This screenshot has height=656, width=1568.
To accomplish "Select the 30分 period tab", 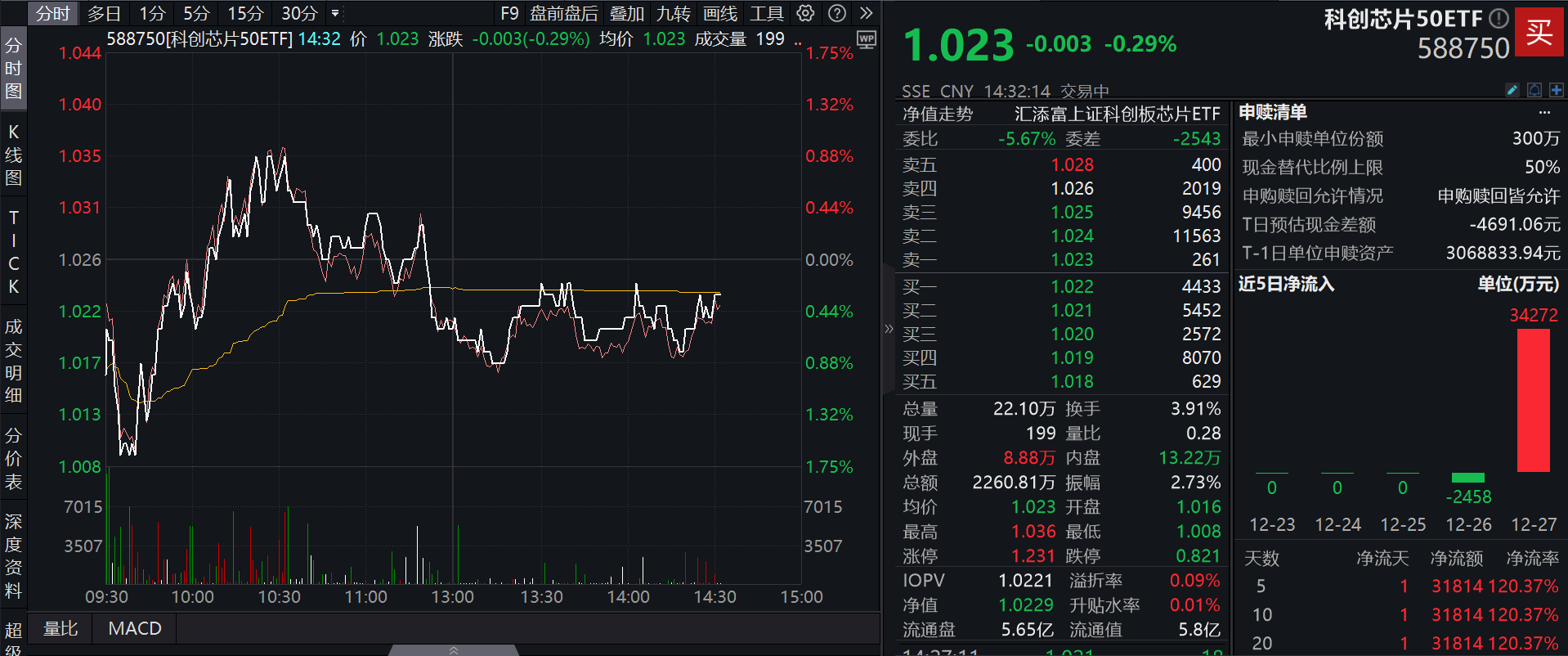I will coord(299,13).
